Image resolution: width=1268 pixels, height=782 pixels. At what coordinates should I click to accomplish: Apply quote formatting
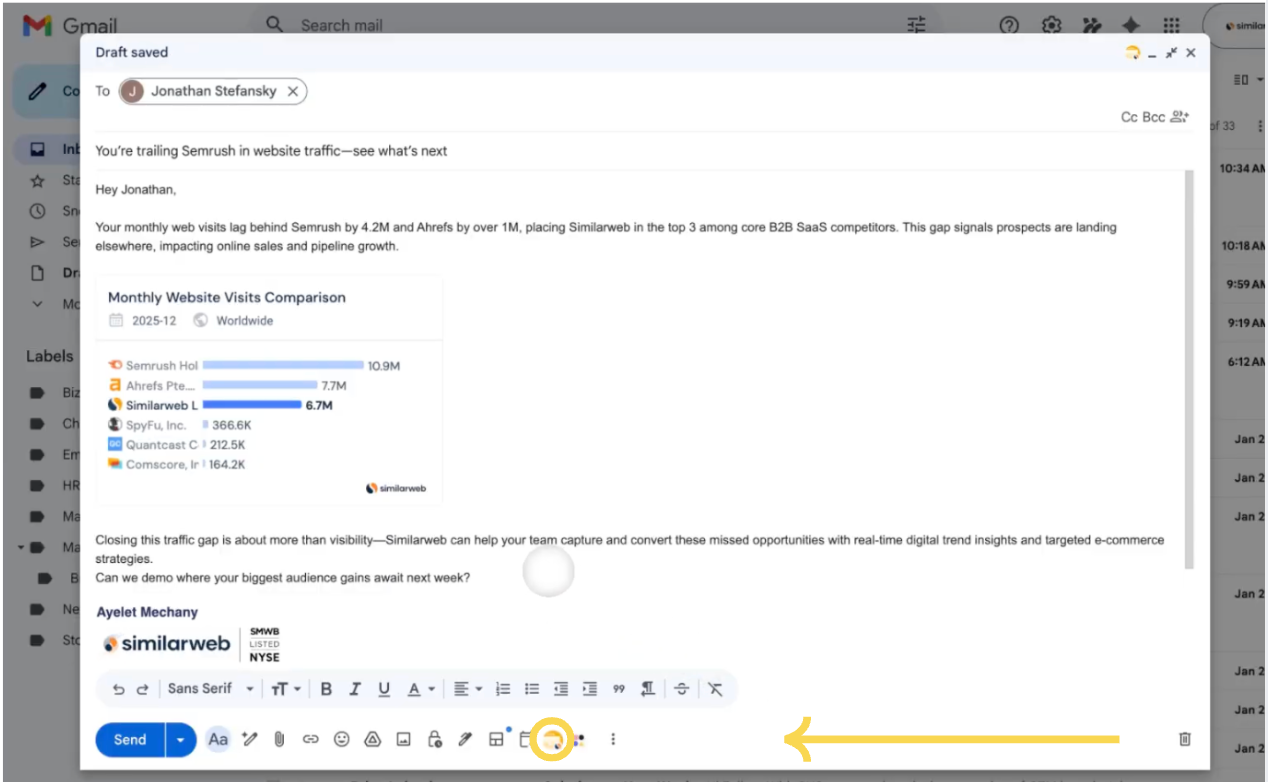619,689
